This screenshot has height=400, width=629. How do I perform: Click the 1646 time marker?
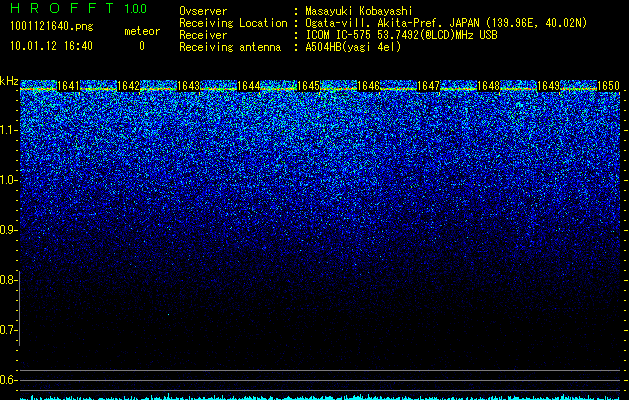click(x=368, y=86)
